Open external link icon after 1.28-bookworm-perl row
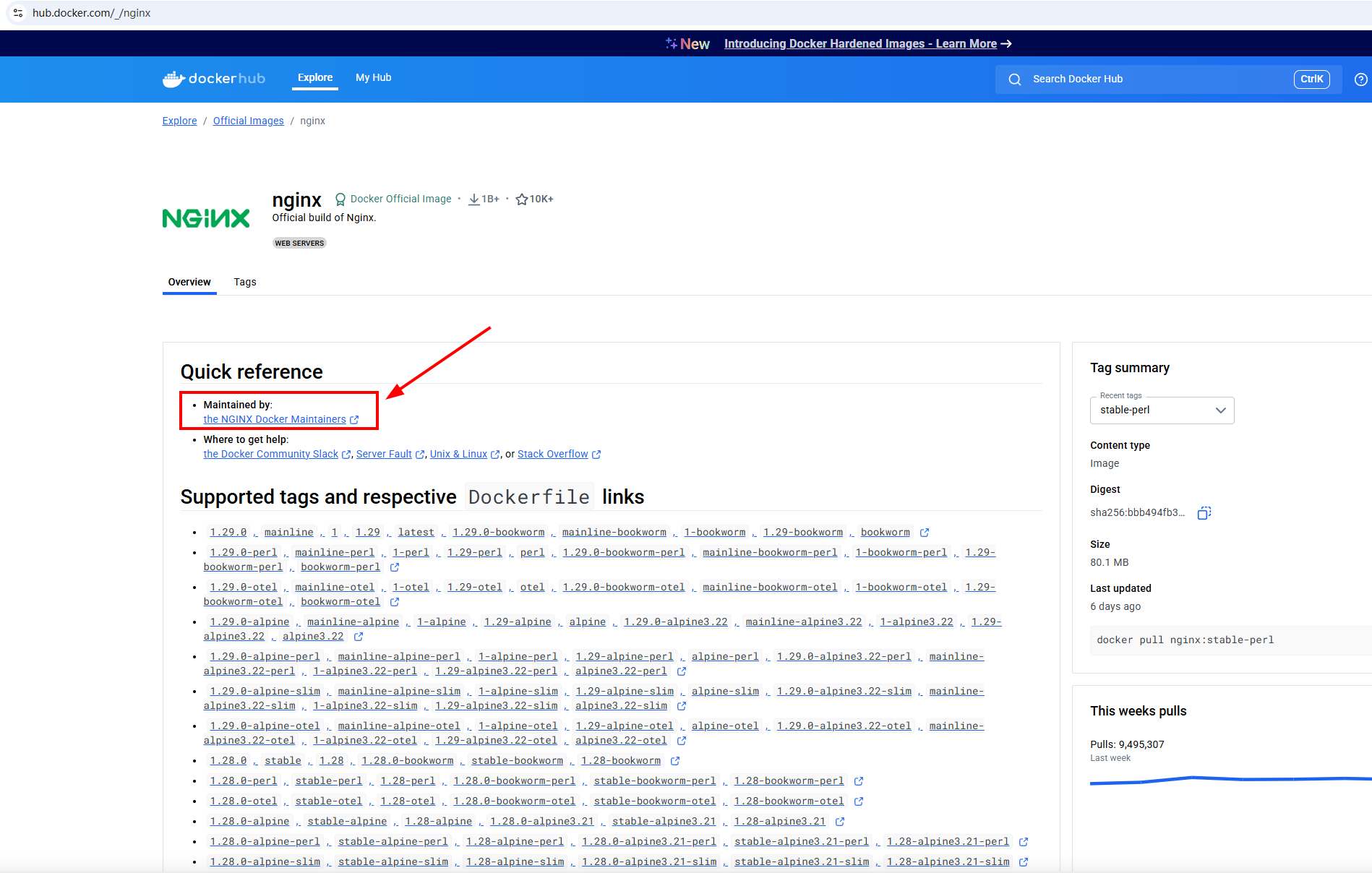 tap(859, 781)
